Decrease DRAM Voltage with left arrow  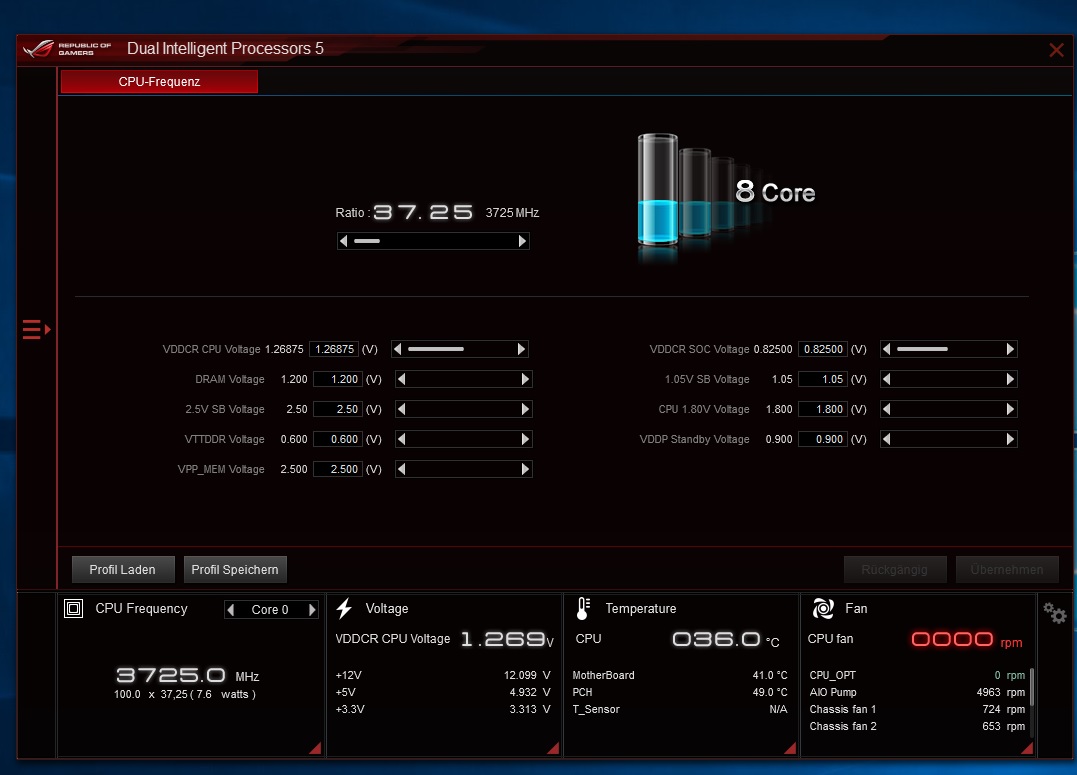[401, 379]
